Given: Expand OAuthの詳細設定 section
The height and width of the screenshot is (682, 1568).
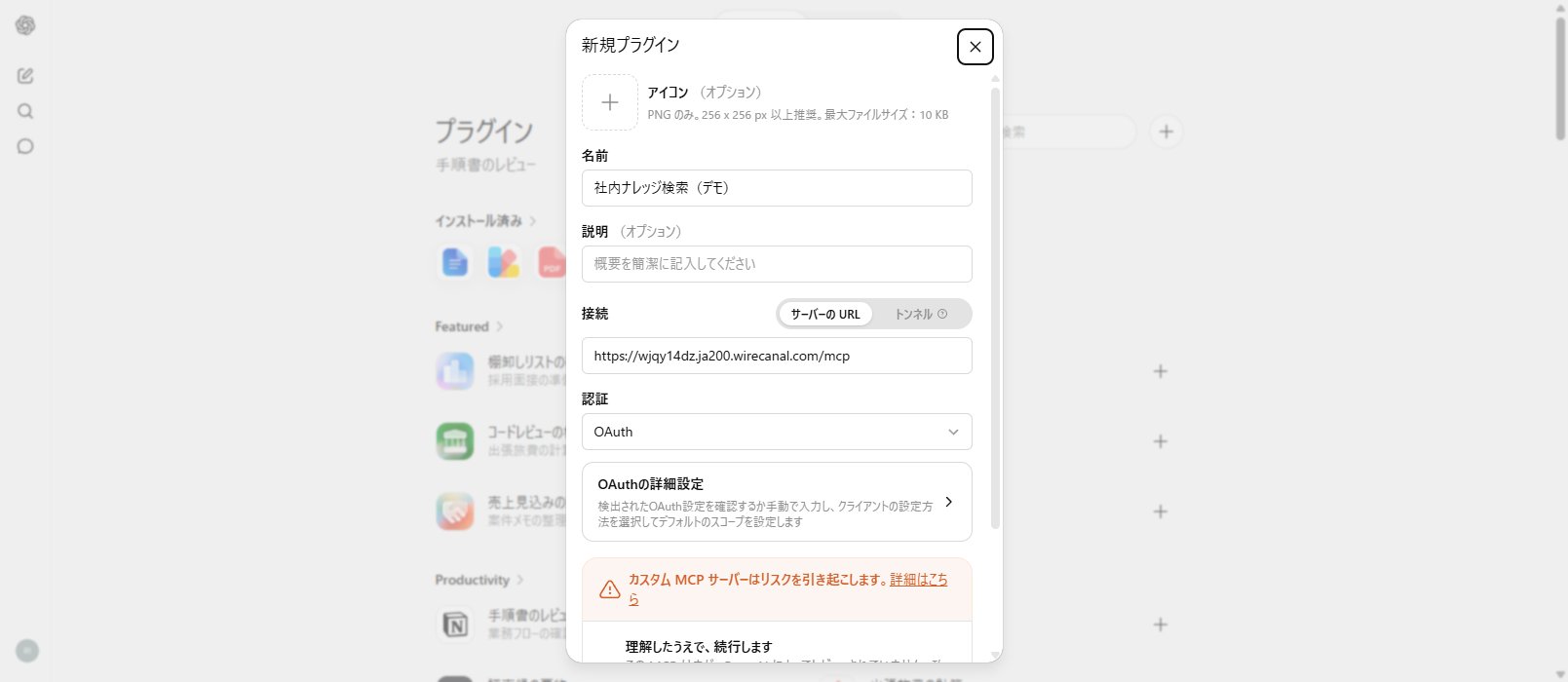Looking at the screenshot, I should (x=777, y=502).
